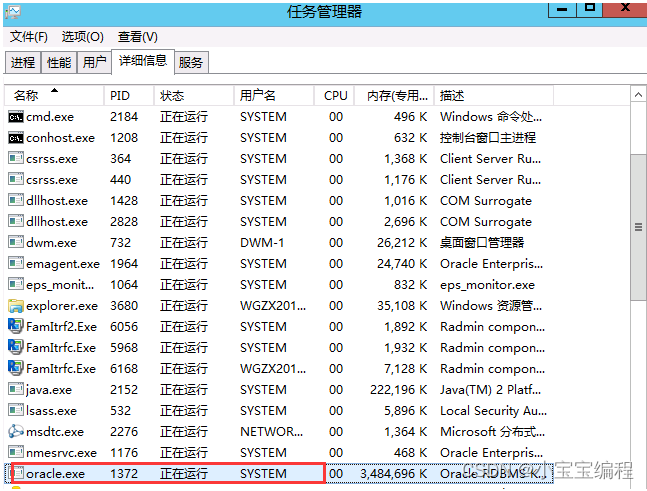647x491 pixels.
Task: Switch to the 进程 tab
Action: pyautogui.click(x=23, y=63)
